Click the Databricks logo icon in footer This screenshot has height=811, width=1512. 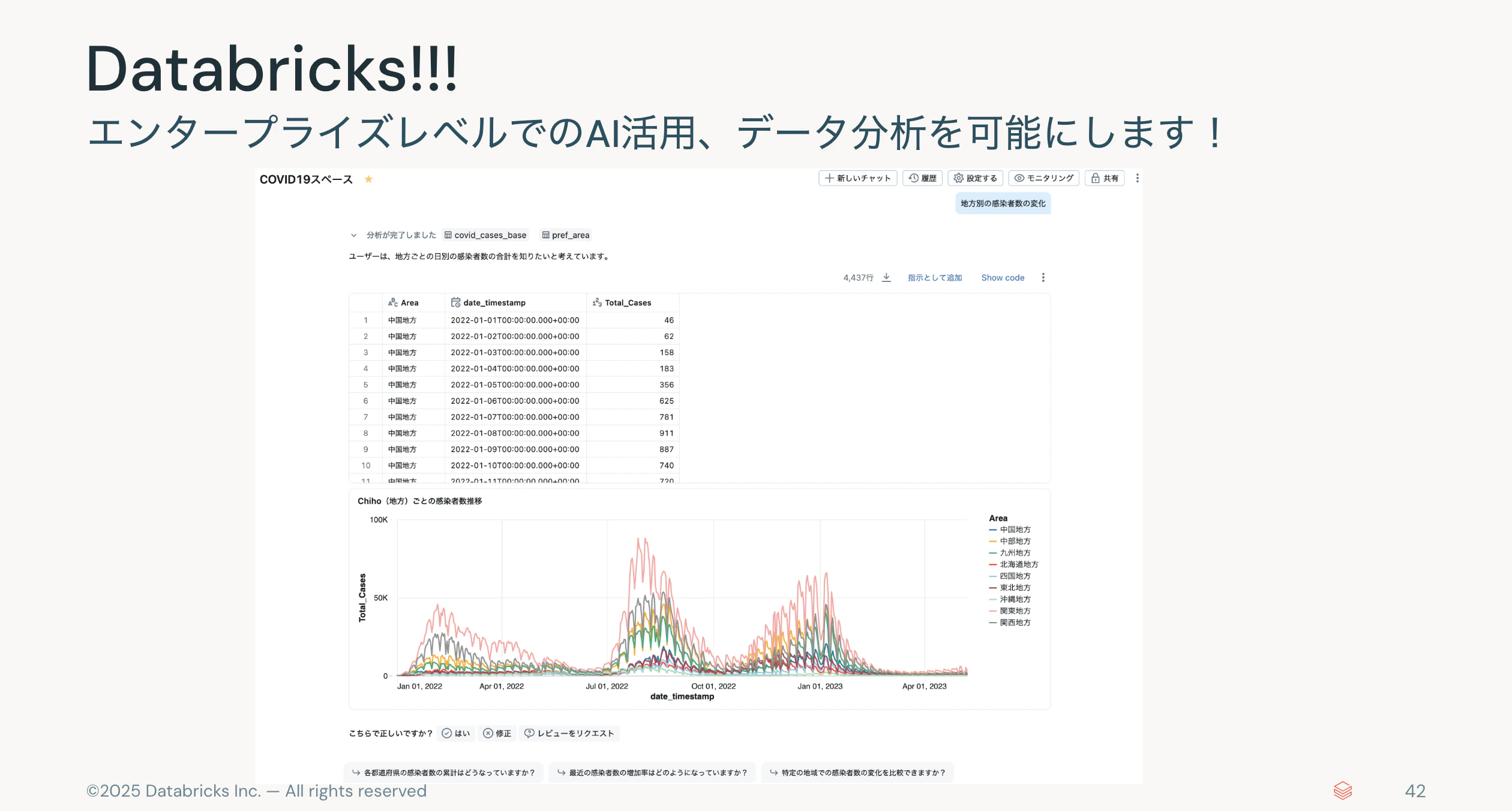coord(1343,791)
